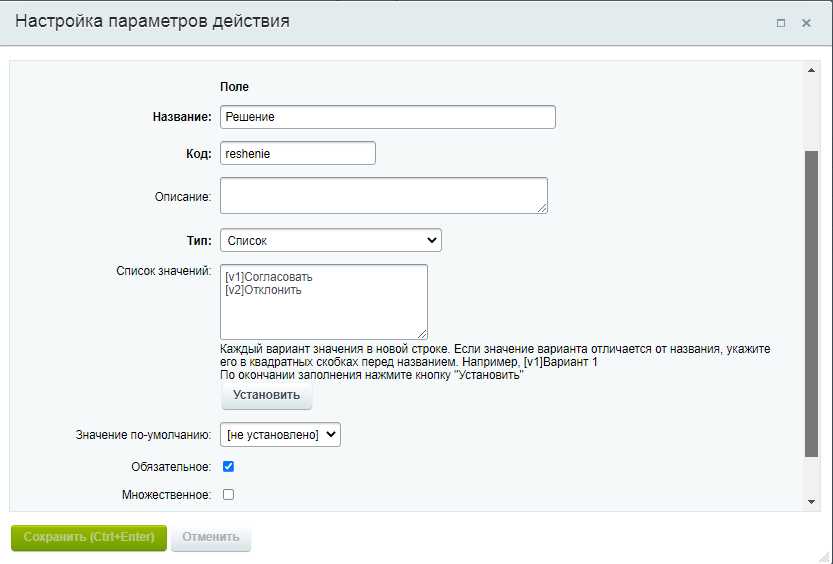Click inside the Список значений textarea
This screenshot has width=833, height=564.
[x=324, y=302]
